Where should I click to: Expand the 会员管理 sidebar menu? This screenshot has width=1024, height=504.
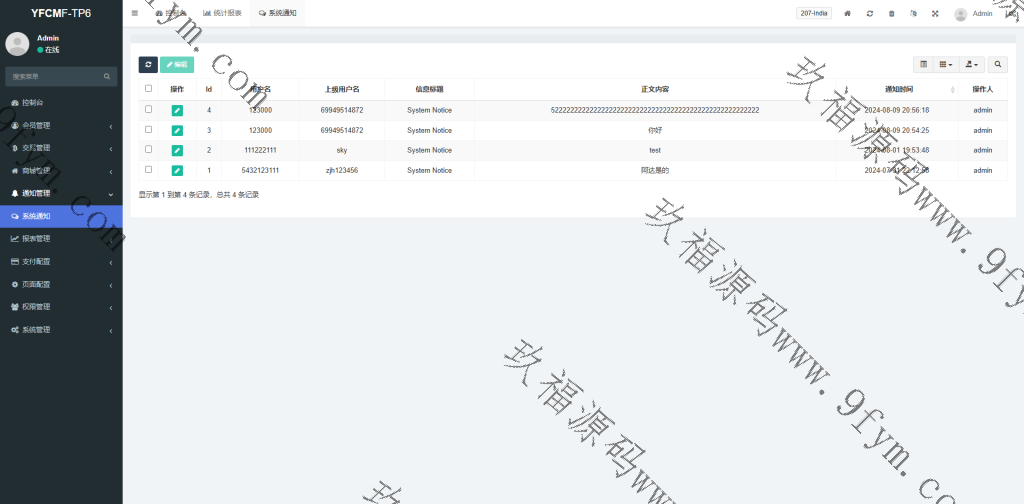(x=60, y=125)
